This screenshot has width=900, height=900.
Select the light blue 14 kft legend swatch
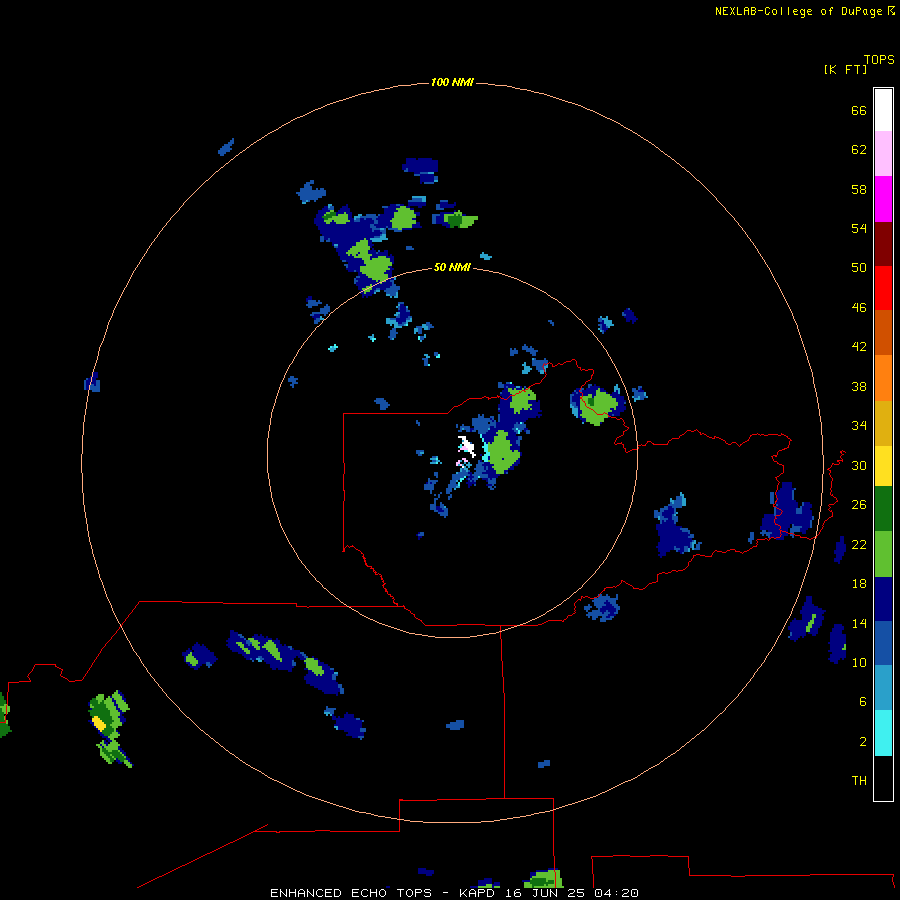[883, 688]
